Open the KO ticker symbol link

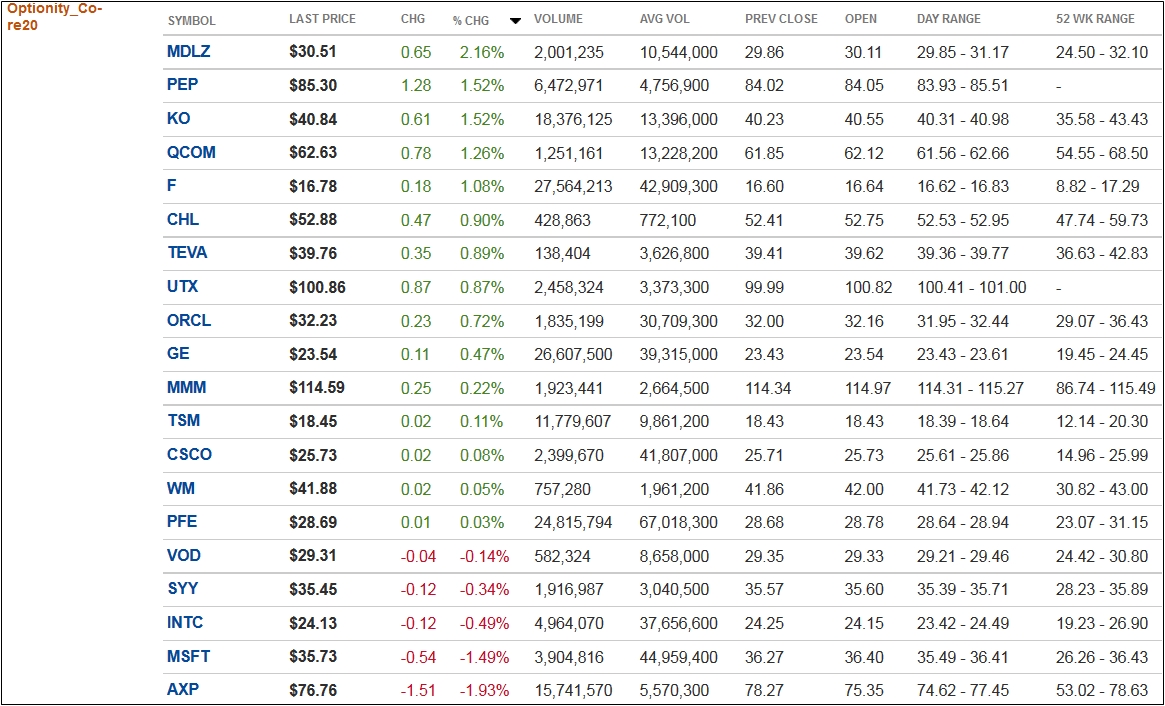click(178, 119)
